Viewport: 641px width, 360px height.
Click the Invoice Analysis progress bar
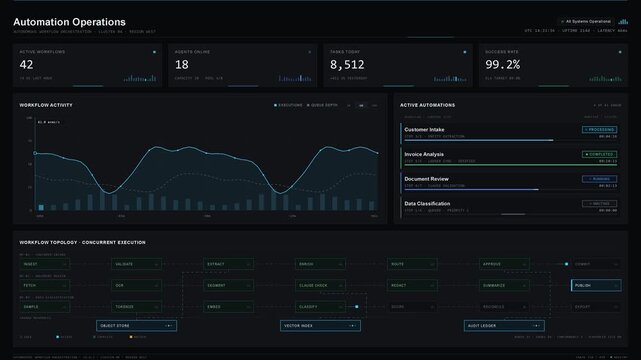click(x=511, y=165)
